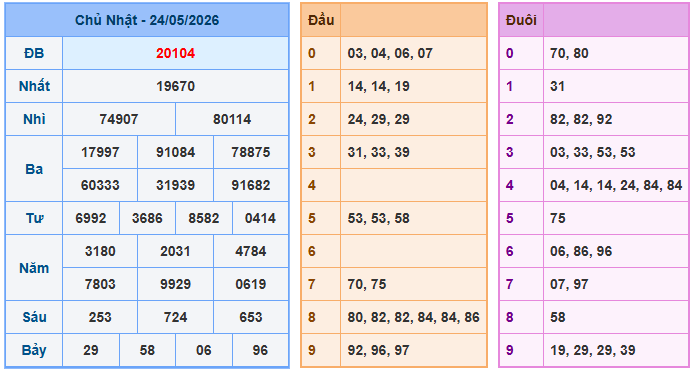
Task: Click the Nhì prize number 80114
Action: (232, 119)
